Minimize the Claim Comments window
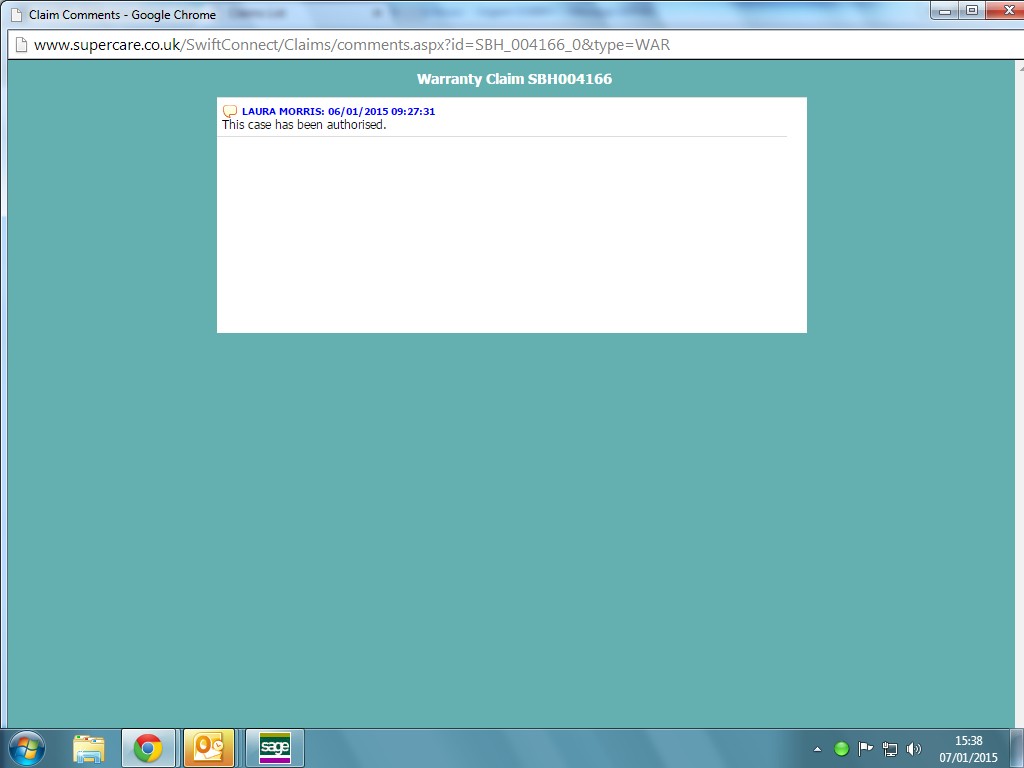The height and width of the screenshot is (768, 1024). [x=945, y=10]
